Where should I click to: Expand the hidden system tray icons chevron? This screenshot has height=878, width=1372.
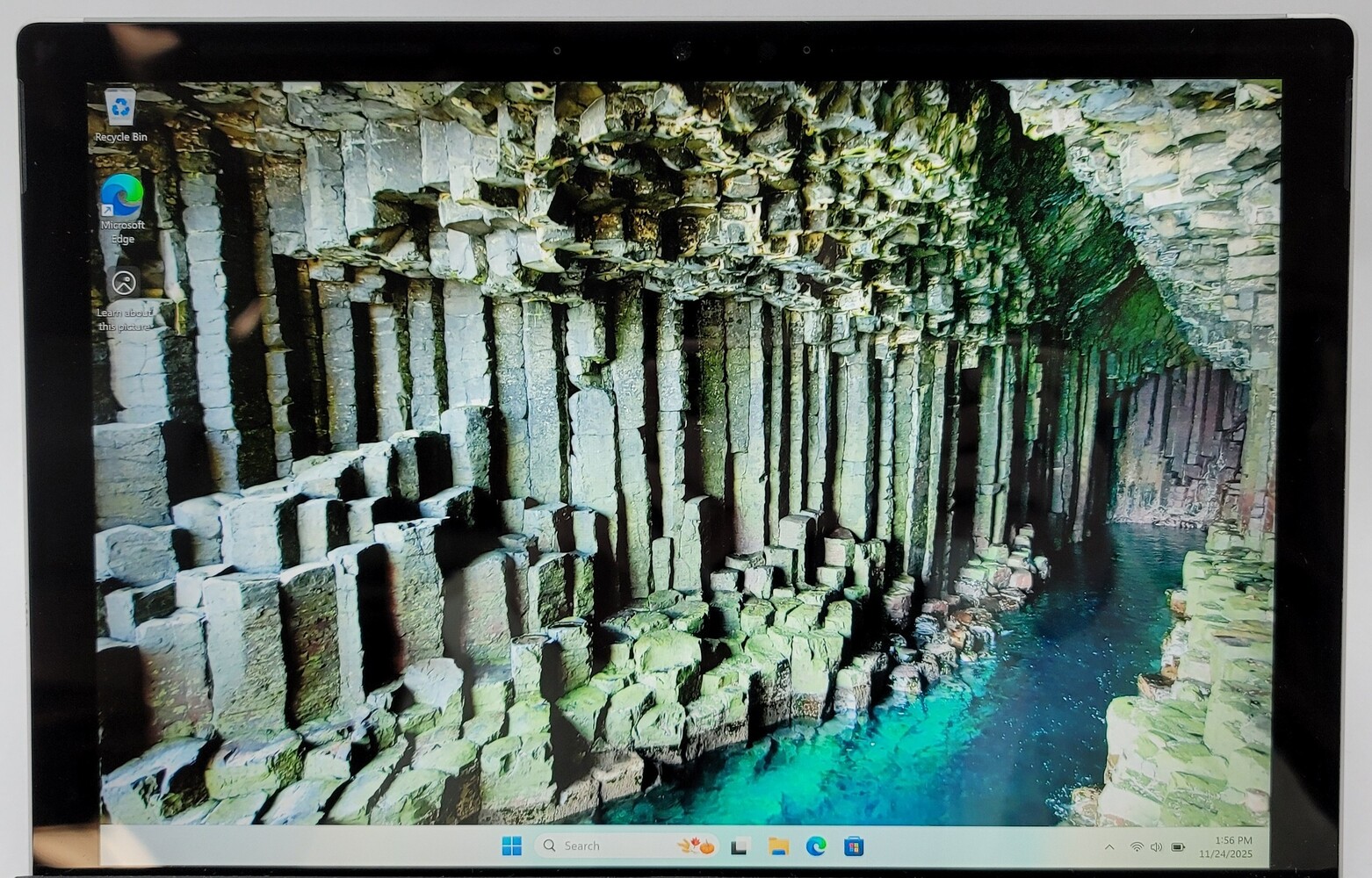point(1108,847)
